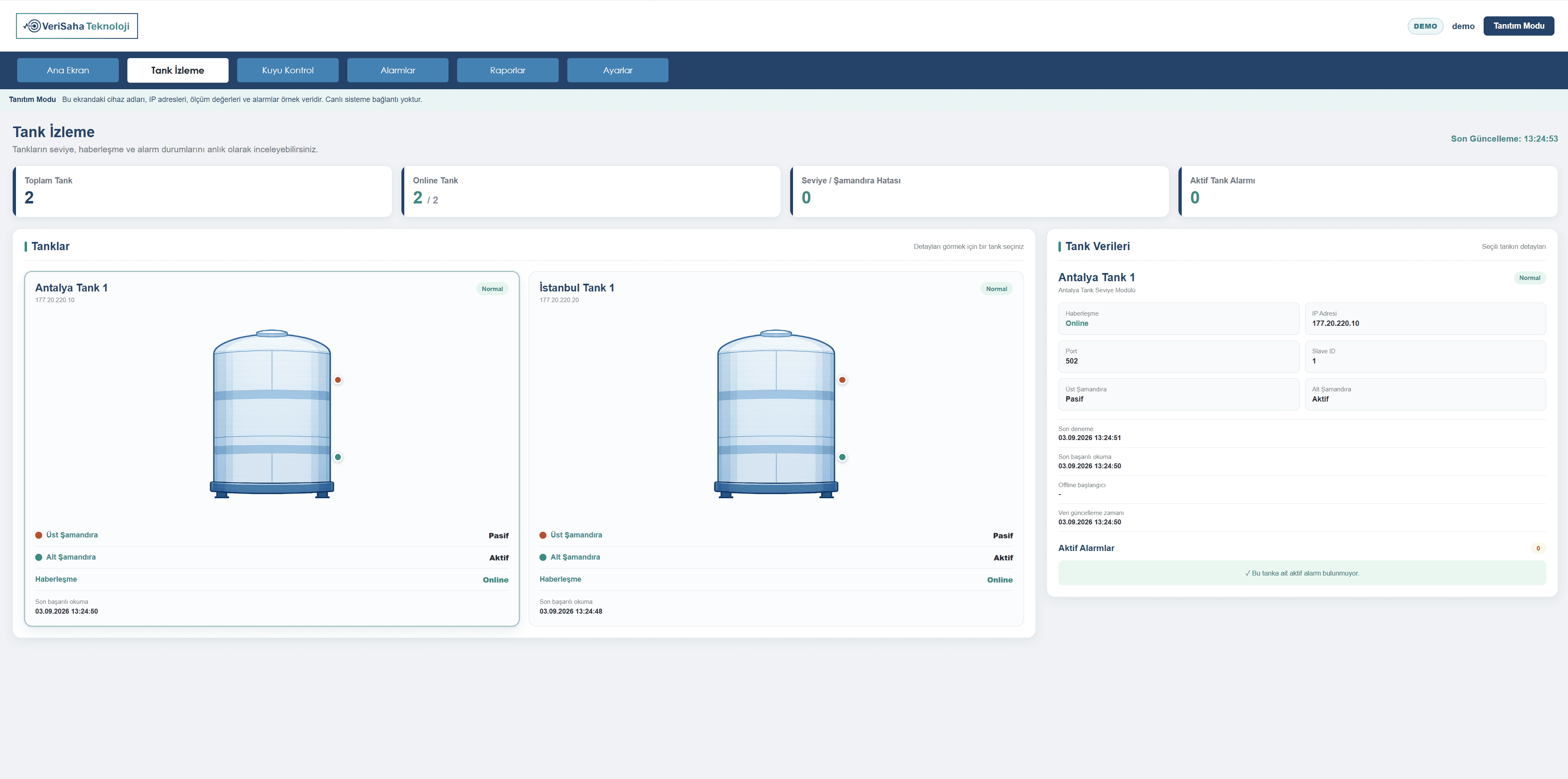This screenshot has width=1568, height=779.
Task: Click the 'Bu tanka ait aktif alarm bulunmuyor' message
Action: [1302, 573]
